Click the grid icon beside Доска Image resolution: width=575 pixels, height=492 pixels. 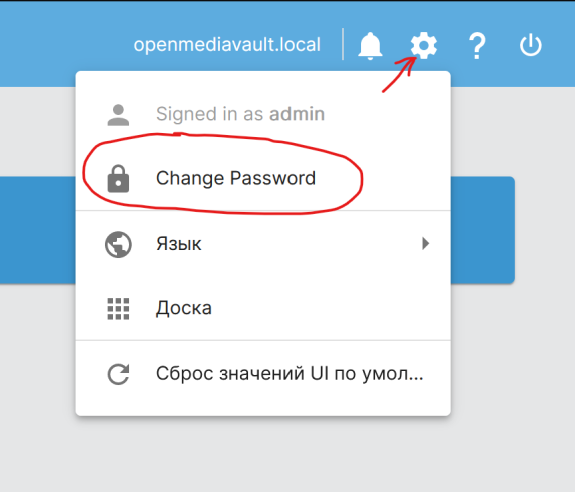118,309
